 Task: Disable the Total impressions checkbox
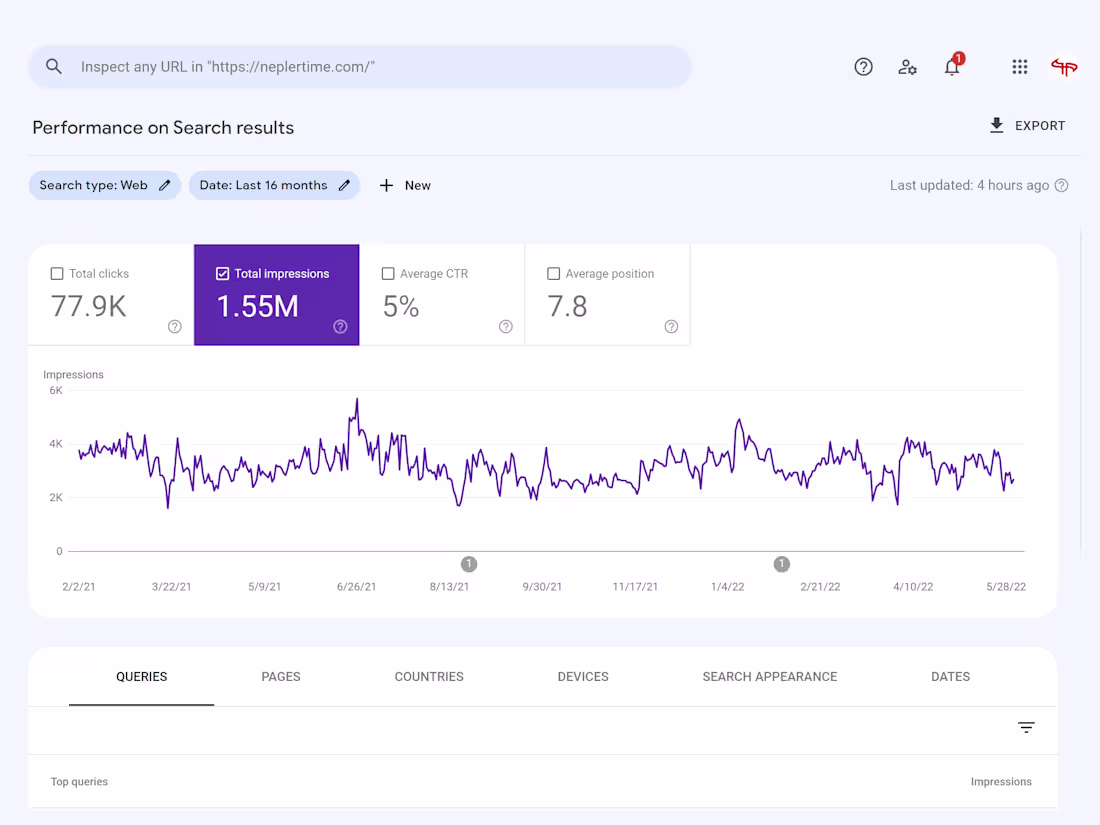click(x=225, y=273)
